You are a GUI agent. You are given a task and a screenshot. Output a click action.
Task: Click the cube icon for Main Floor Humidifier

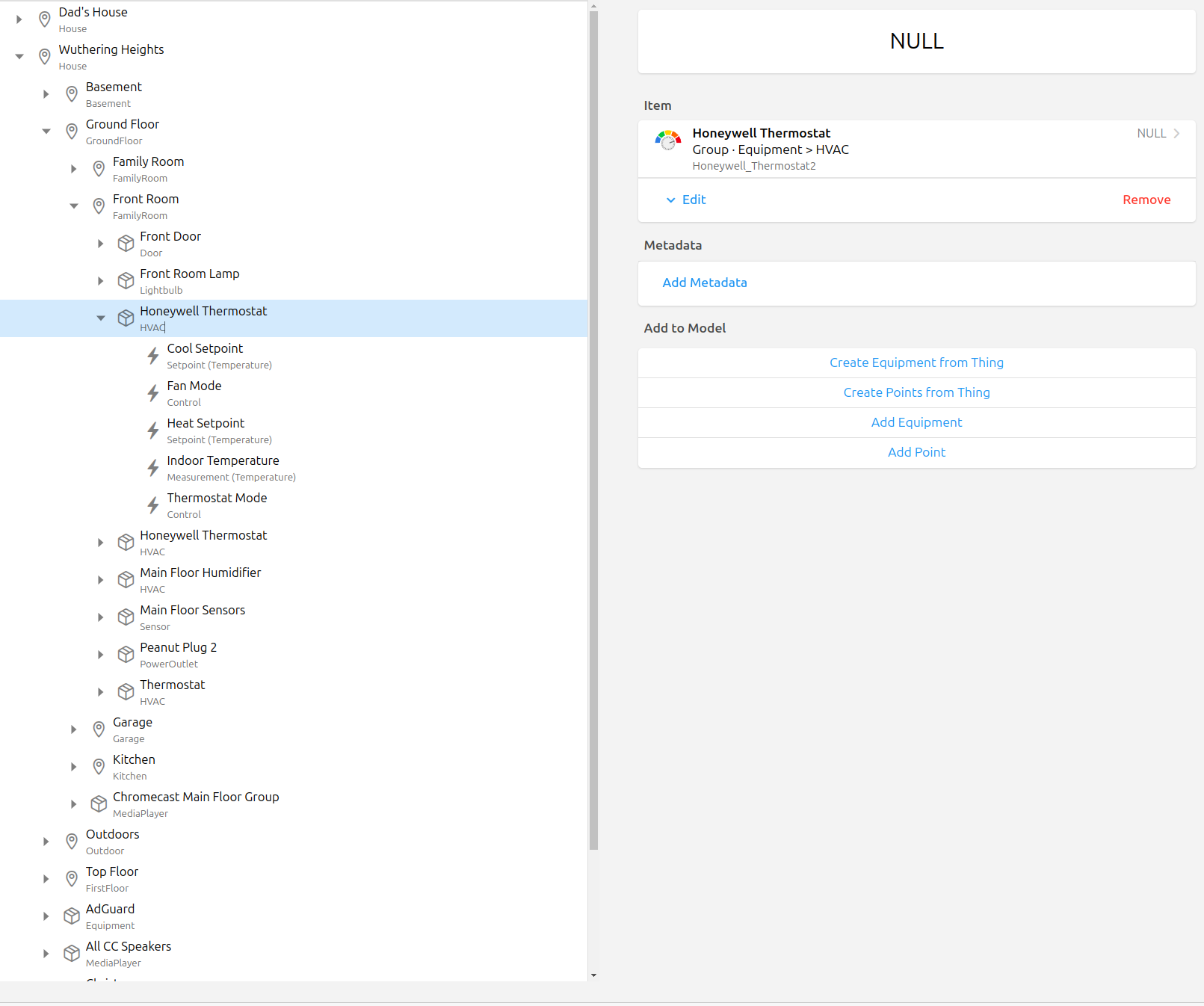click(126, 580)
